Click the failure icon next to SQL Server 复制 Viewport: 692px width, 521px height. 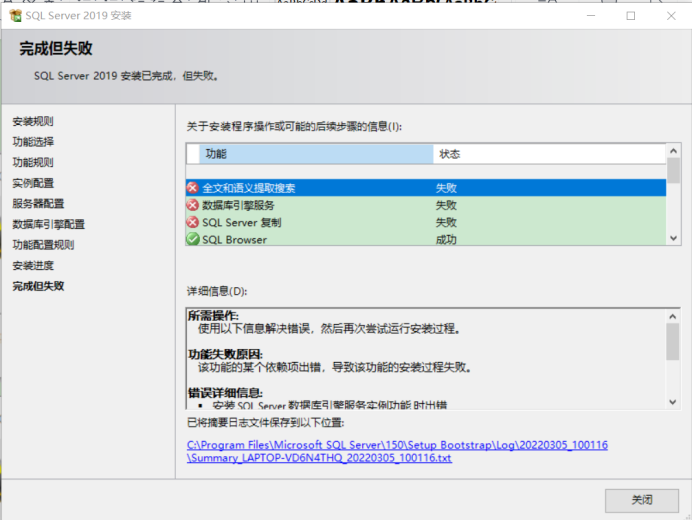tap(192, 222)
